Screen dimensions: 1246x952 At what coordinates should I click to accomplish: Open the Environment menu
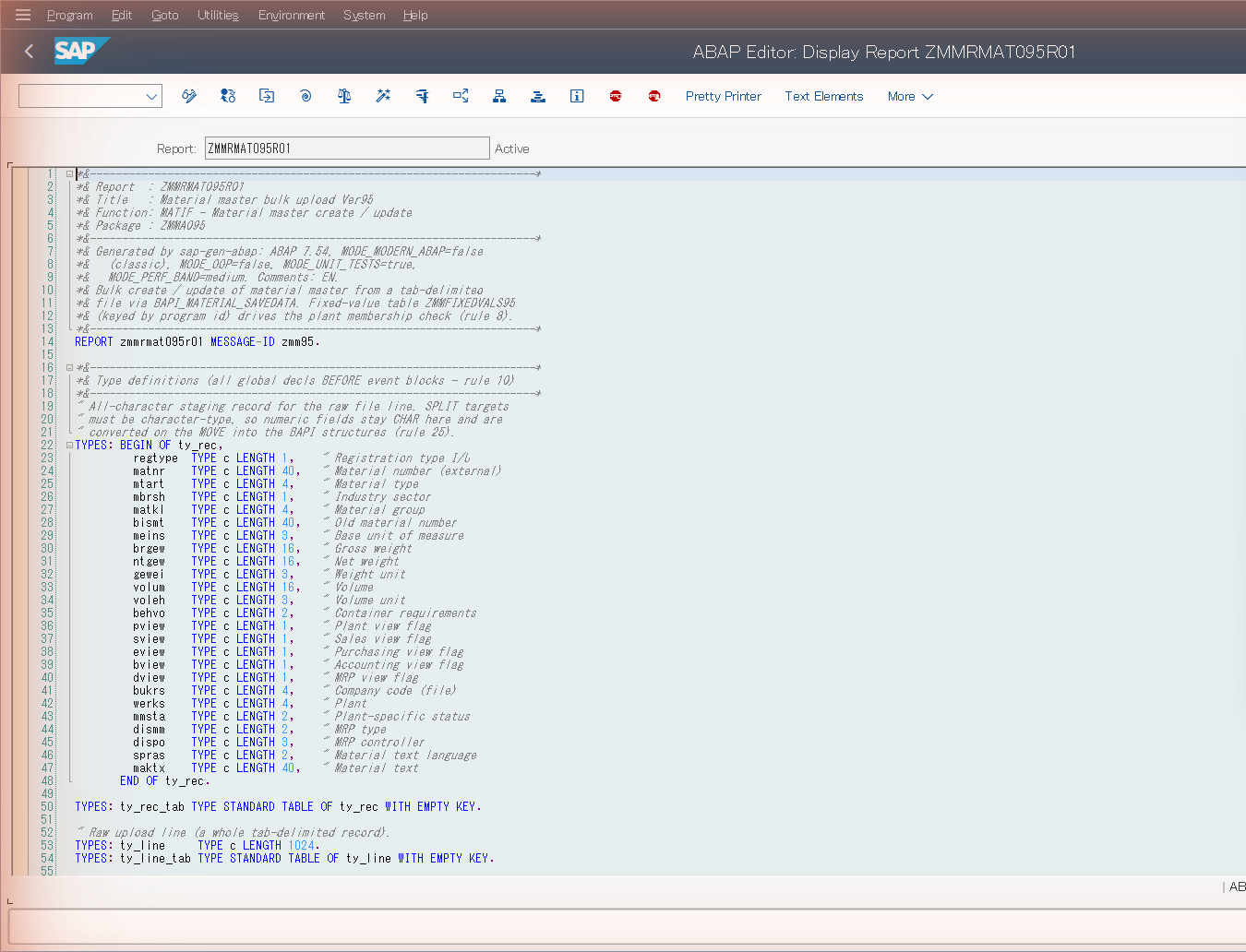coord(292,15)
